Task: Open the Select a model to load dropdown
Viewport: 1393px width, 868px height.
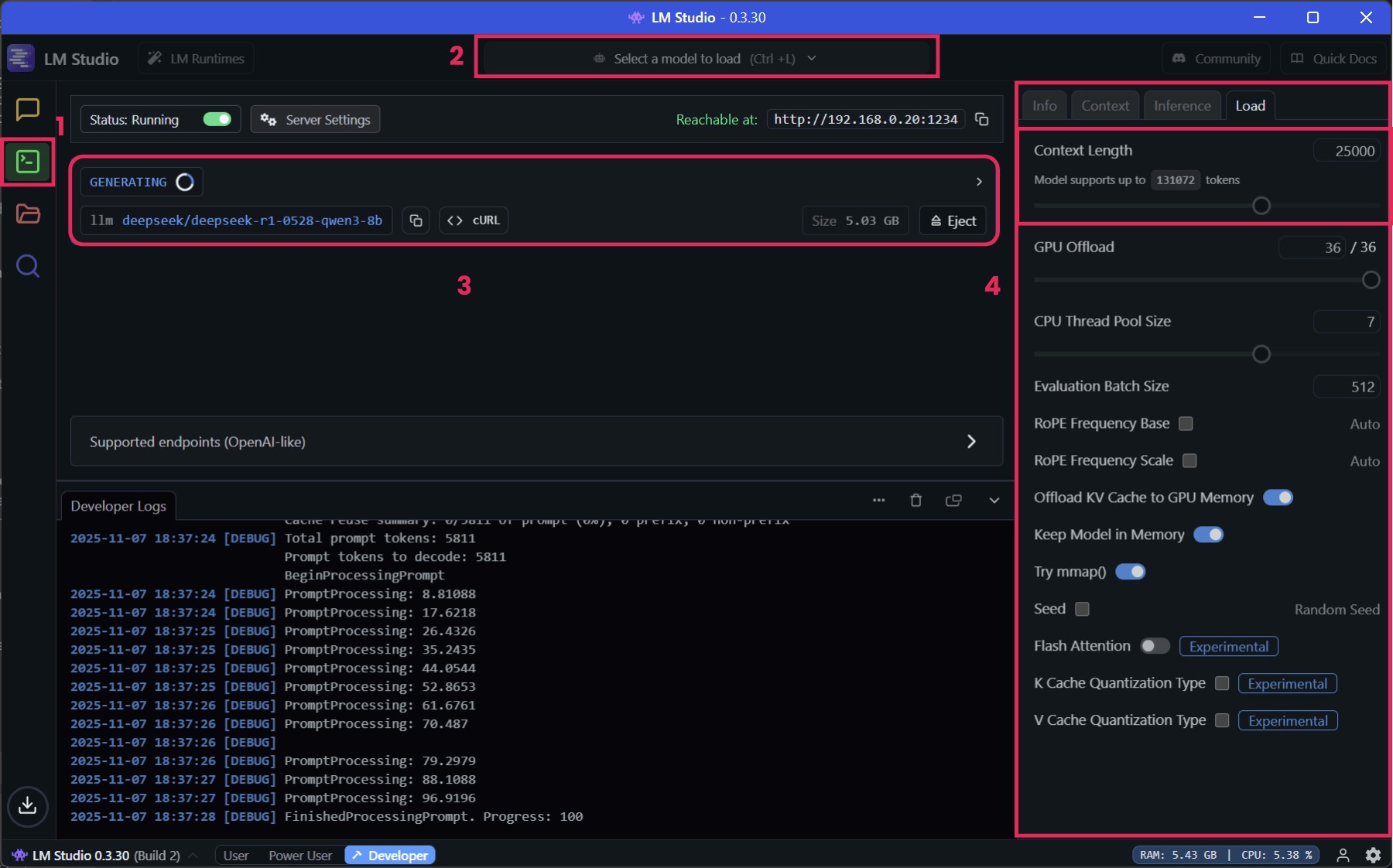Action: tap(705, 57)
